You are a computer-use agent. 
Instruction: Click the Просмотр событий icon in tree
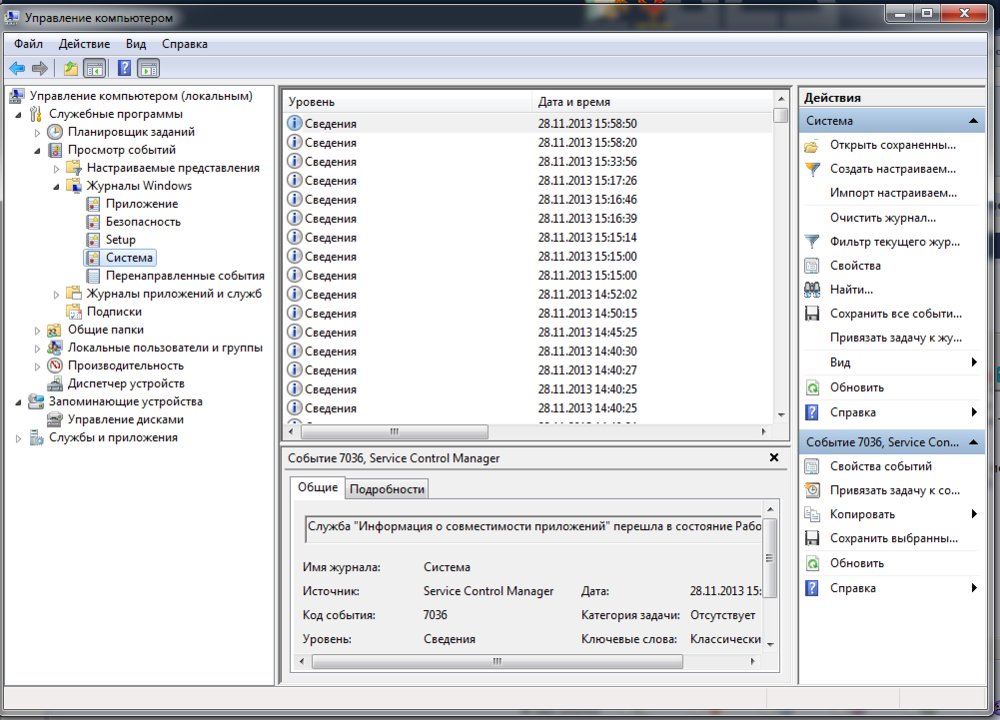[x=55, y=150]
